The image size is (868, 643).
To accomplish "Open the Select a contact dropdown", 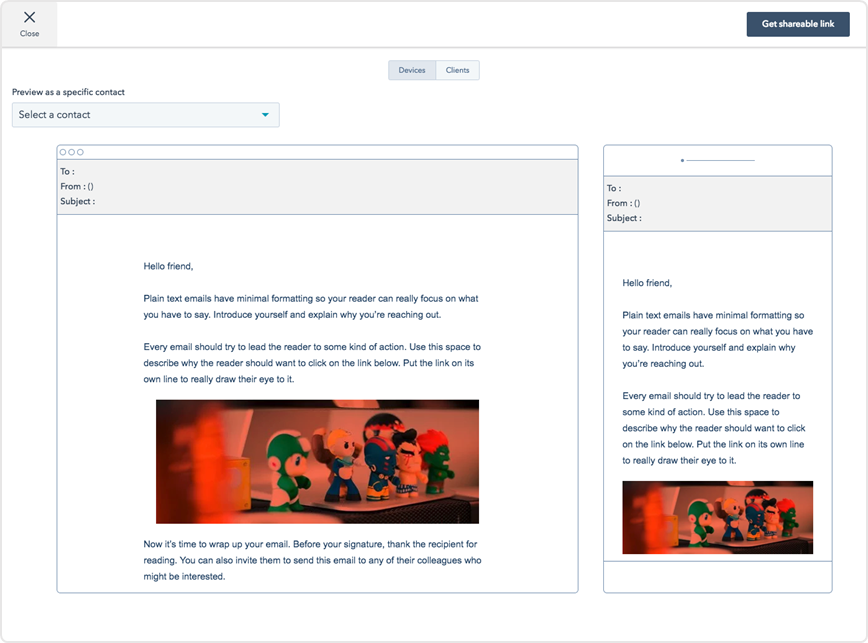I will 146,115.
